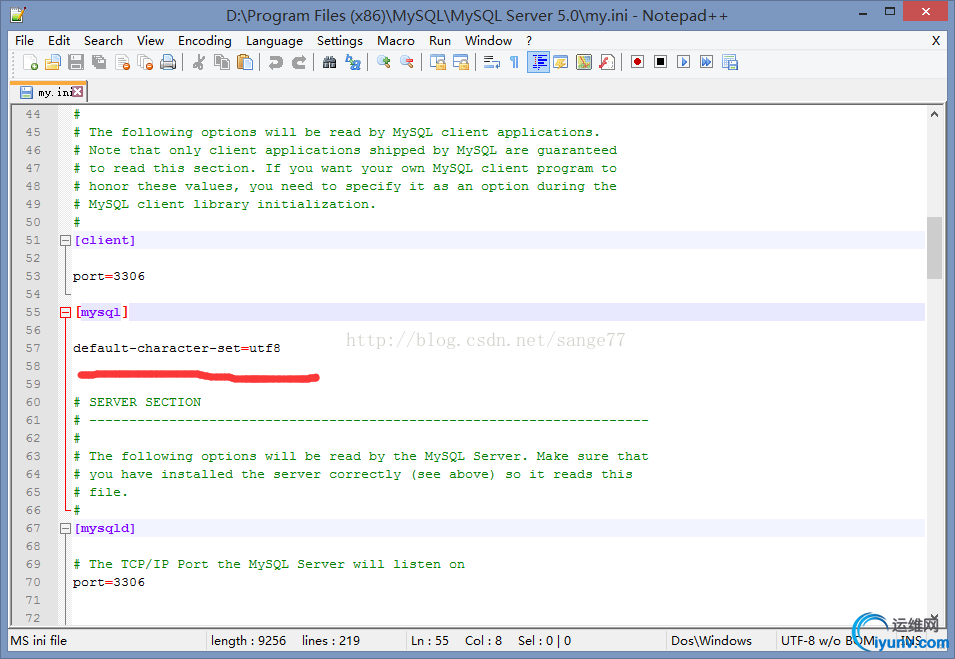Open a file using the folder icon

pyautogui.click(x=53, y=62)
